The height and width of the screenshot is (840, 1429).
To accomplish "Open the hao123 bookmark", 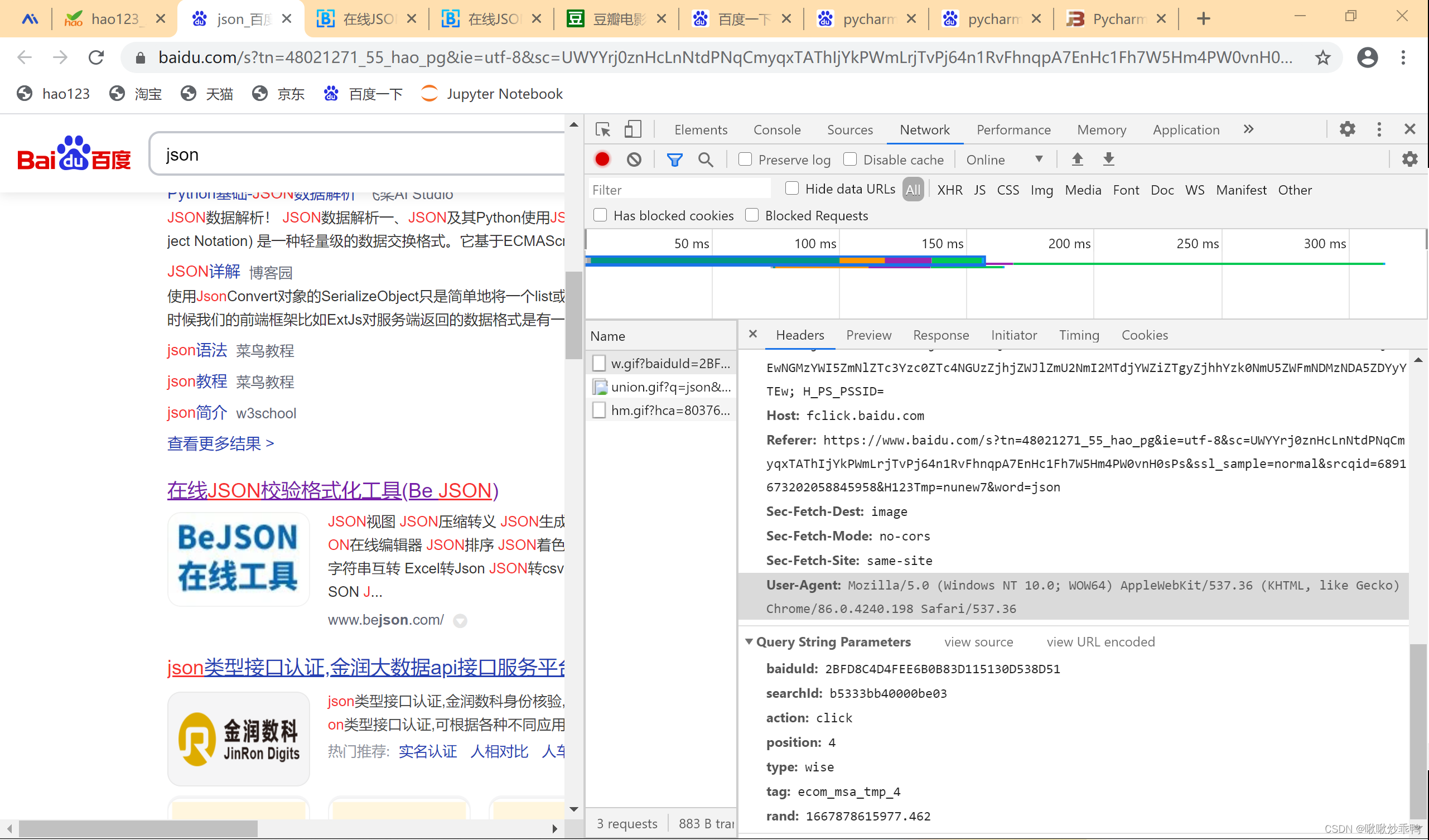I will [x=54, y=94].
